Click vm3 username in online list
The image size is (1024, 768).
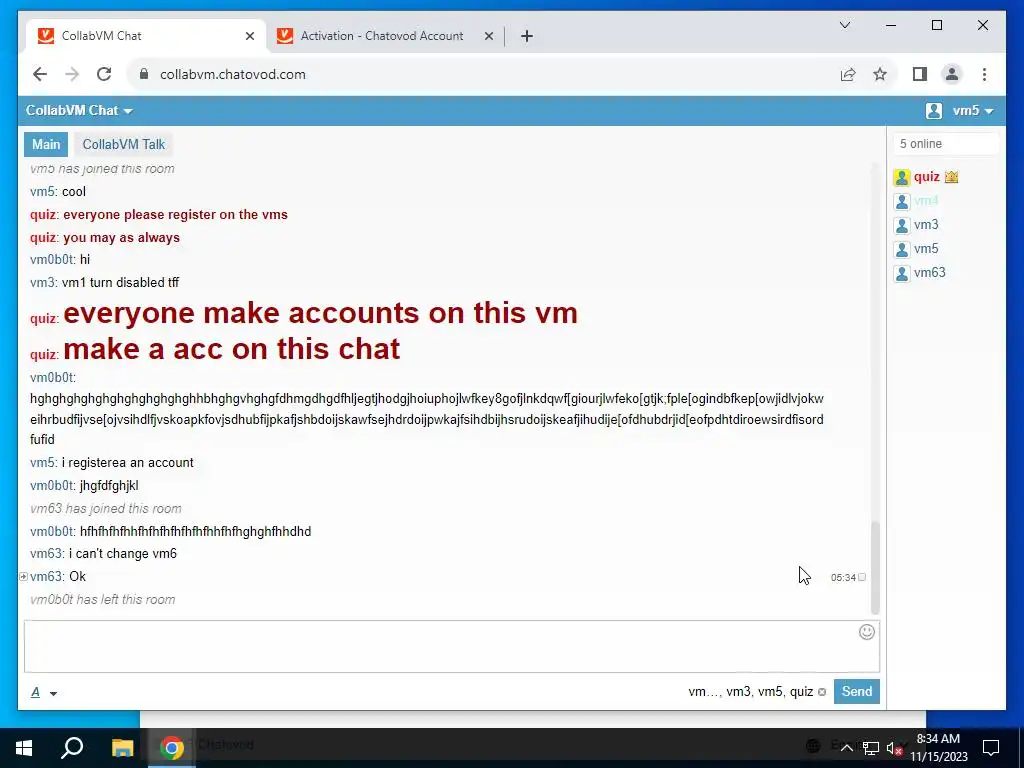926,225
